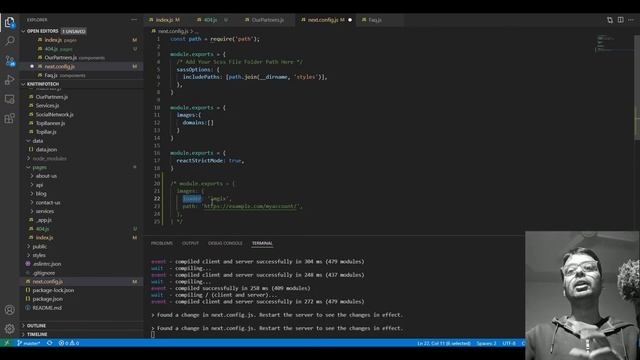This screenshot has height=360, width=640.
Task: Open the Run and Debug view
Action: 9,80
